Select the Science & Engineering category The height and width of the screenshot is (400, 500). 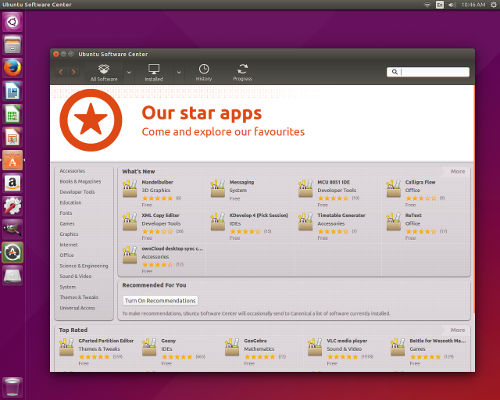pos(84,266)
